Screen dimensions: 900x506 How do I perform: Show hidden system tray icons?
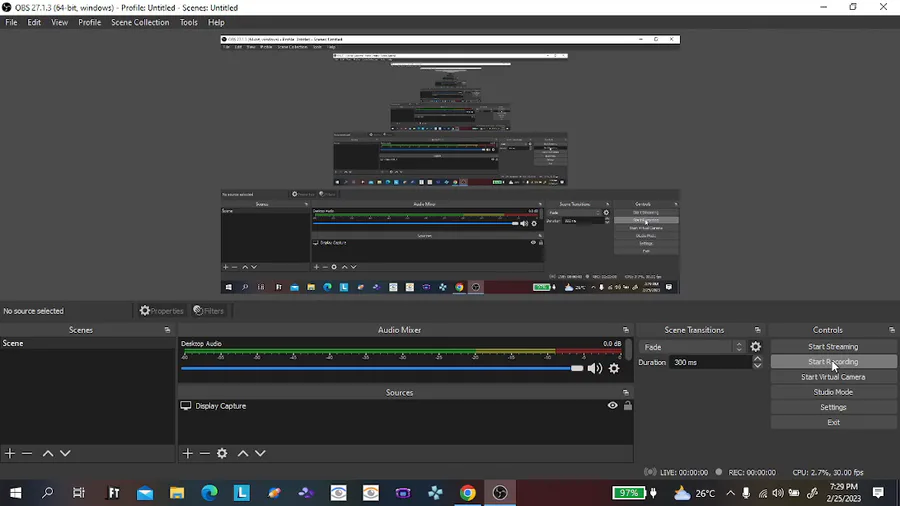pyautogui.click(x=730, y=493)
